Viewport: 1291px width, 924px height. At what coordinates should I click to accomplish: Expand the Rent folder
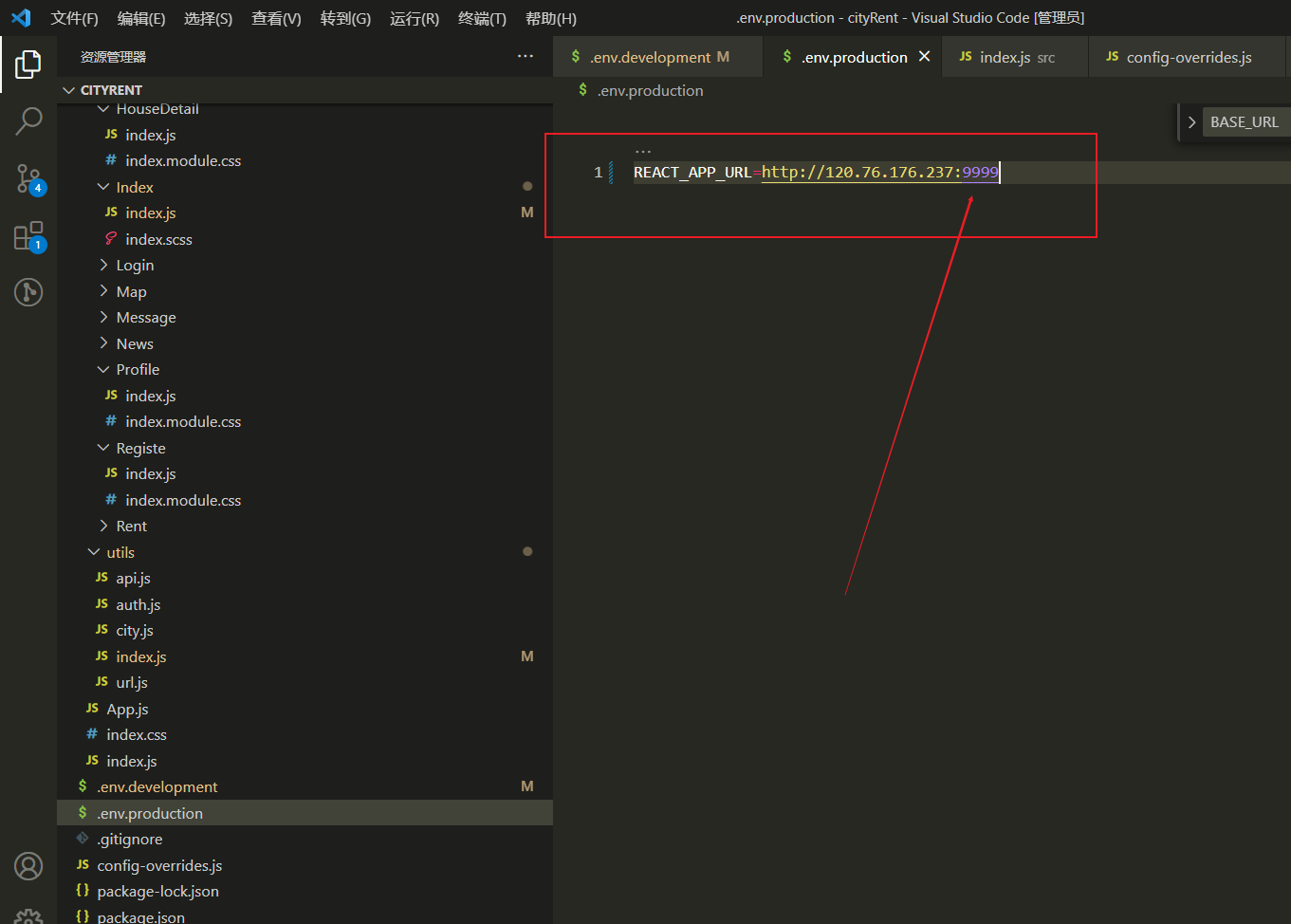[304, 527]
